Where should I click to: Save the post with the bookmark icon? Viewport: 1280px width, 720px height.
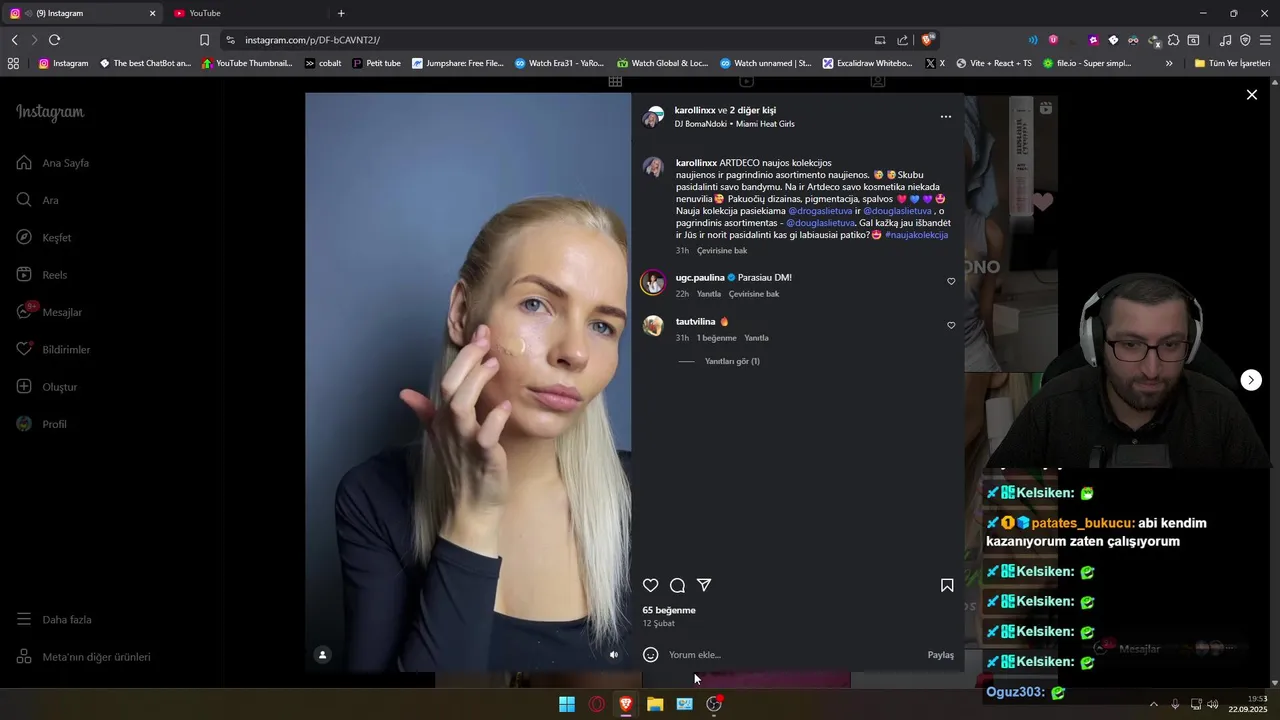point(947,586)
